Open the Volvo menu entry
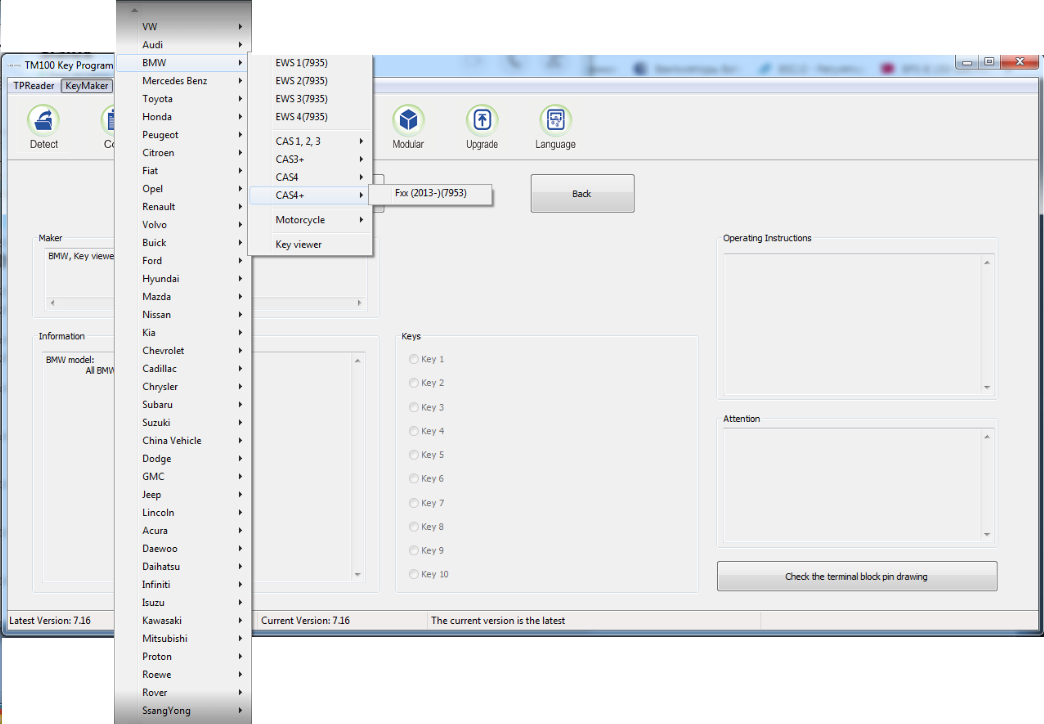 [183, 224]
